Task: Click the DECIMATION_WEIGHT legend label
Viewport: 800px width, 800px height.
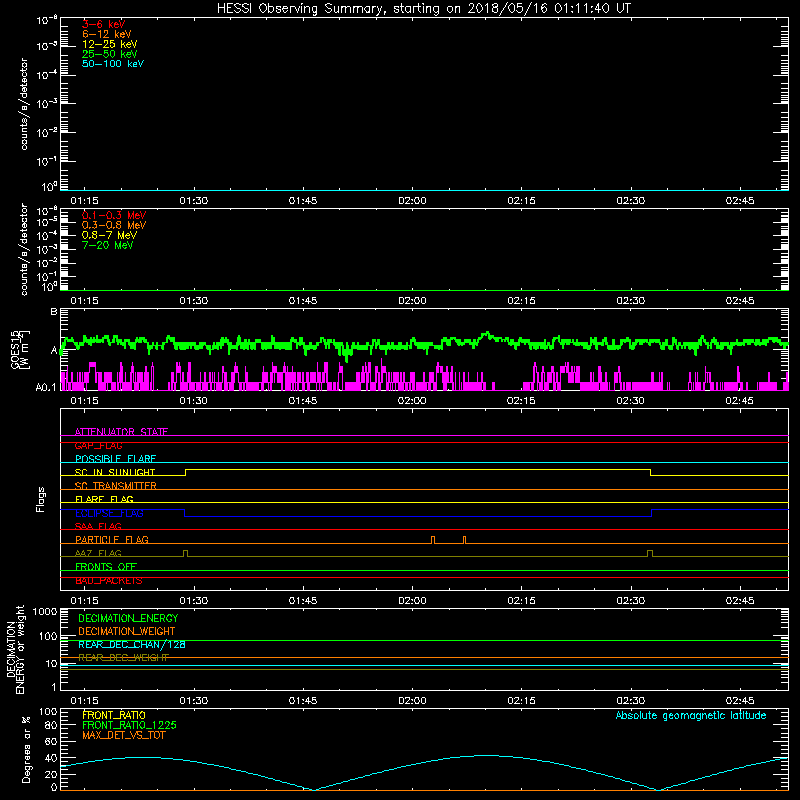Action: (127, 631)
